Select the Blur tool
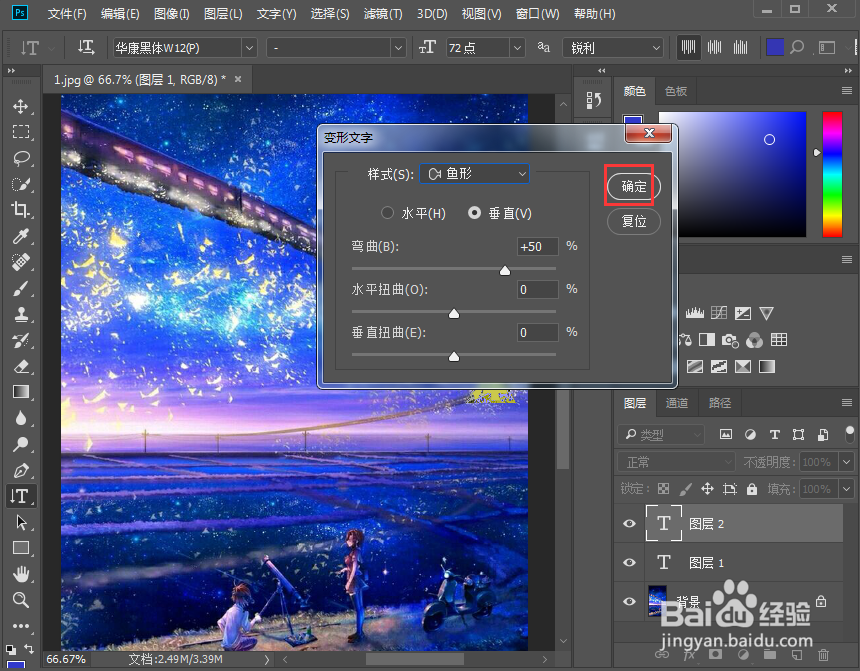This screenshot has height=671, width=860. (x=21, y=418)
